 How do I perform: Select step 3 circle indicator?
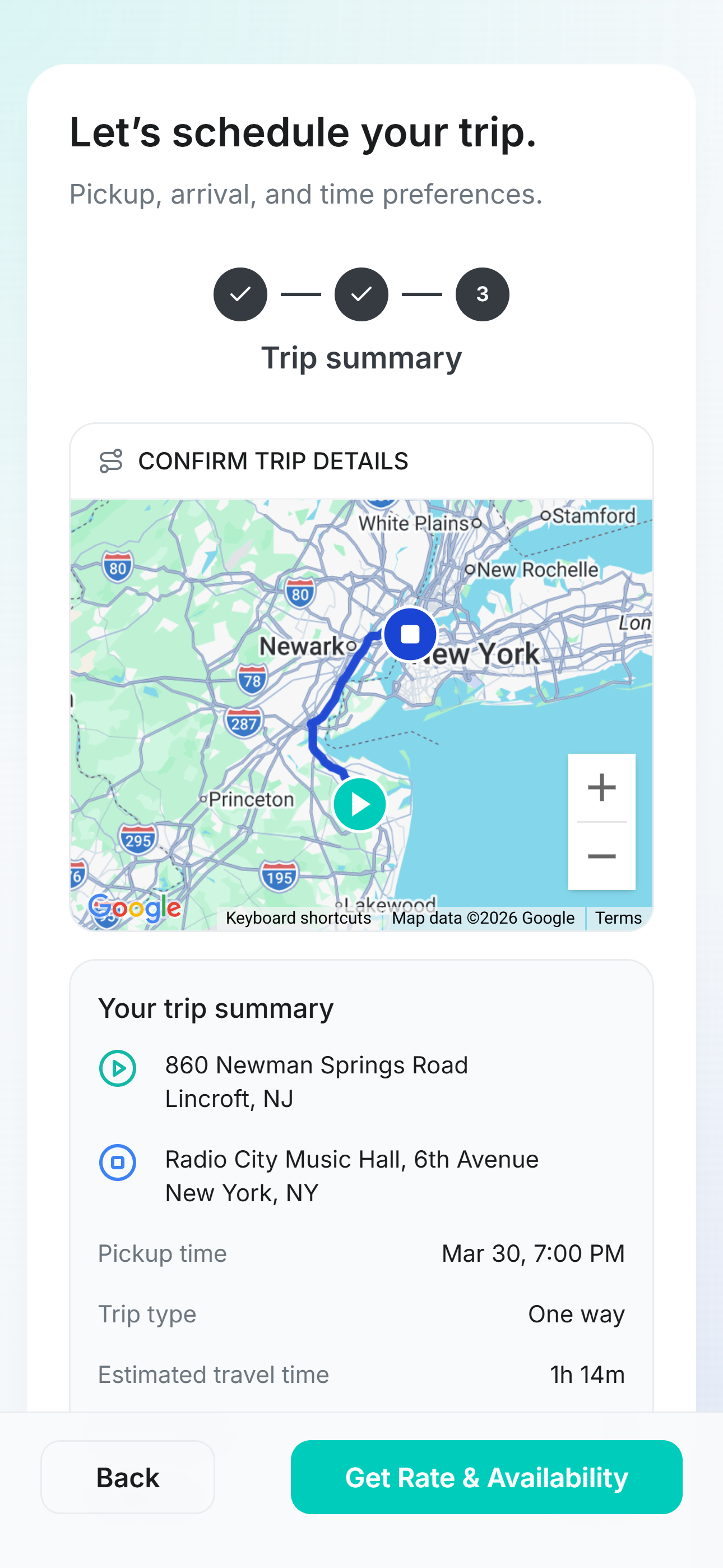[482, 294]
